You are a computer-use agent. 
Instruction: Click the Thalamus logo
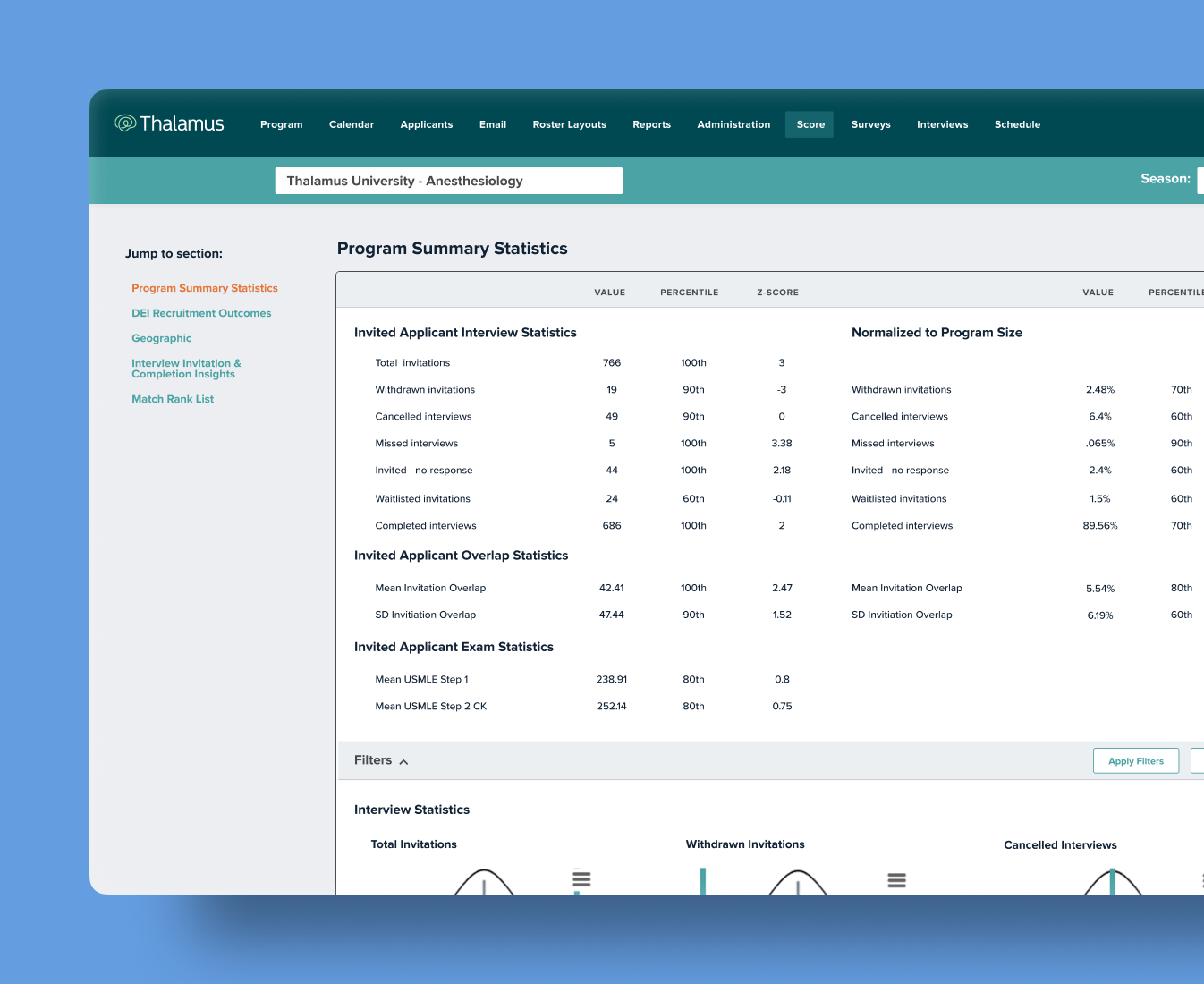tap(169, 123)
